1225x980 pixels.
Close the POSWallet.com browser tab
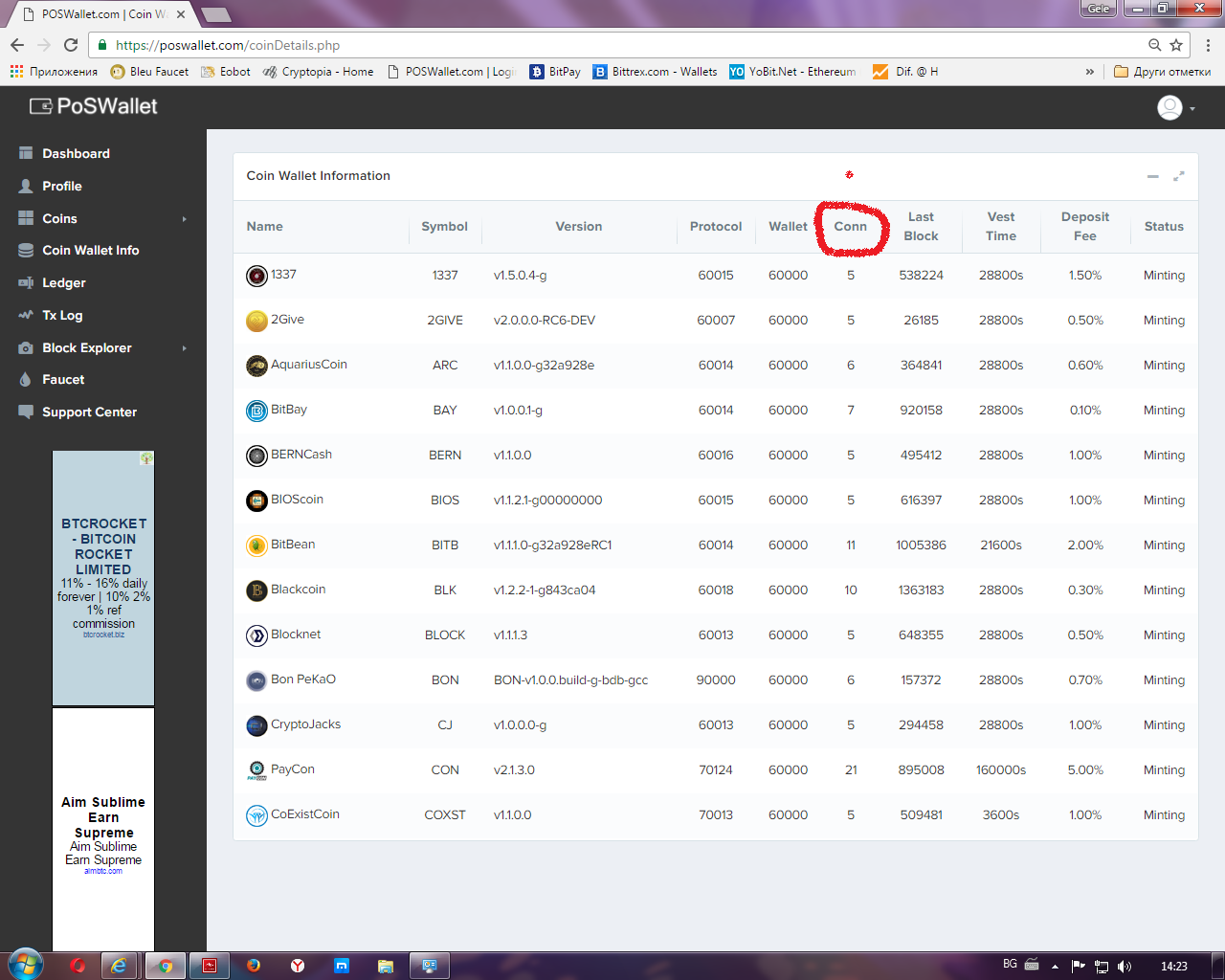click(x=181, y=14)
